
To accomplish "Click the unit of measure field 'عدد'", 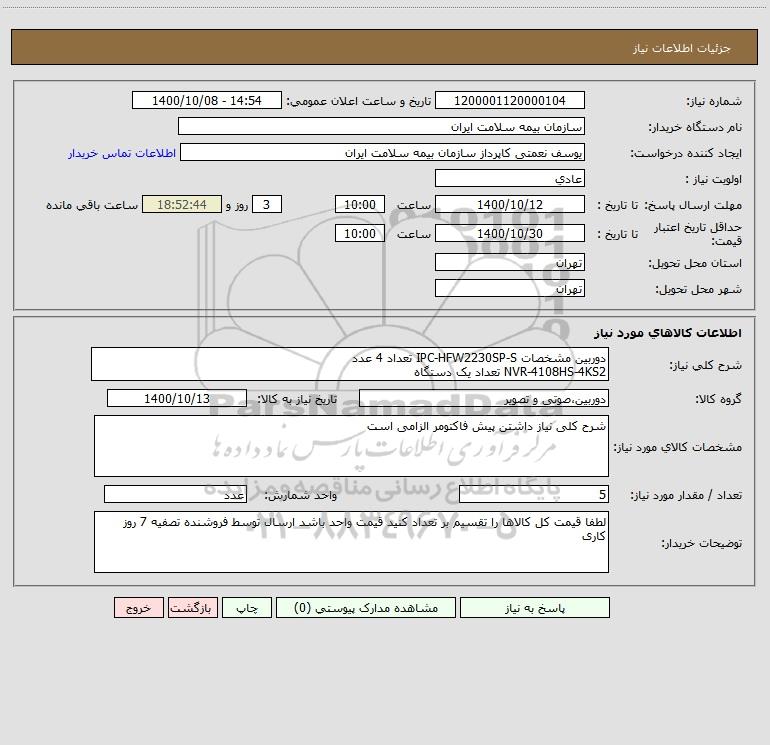I will tap(175, 494).
